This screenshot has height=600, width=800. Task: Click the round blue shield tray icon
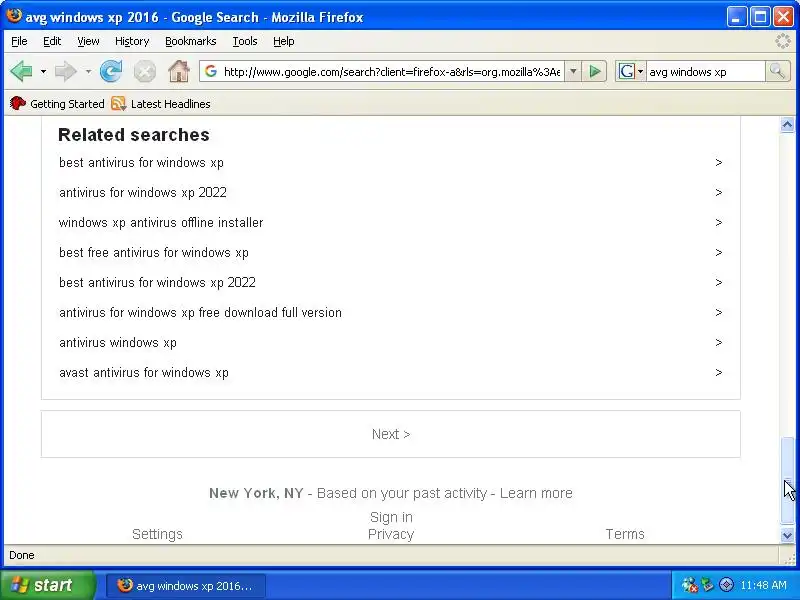point(726,585)
